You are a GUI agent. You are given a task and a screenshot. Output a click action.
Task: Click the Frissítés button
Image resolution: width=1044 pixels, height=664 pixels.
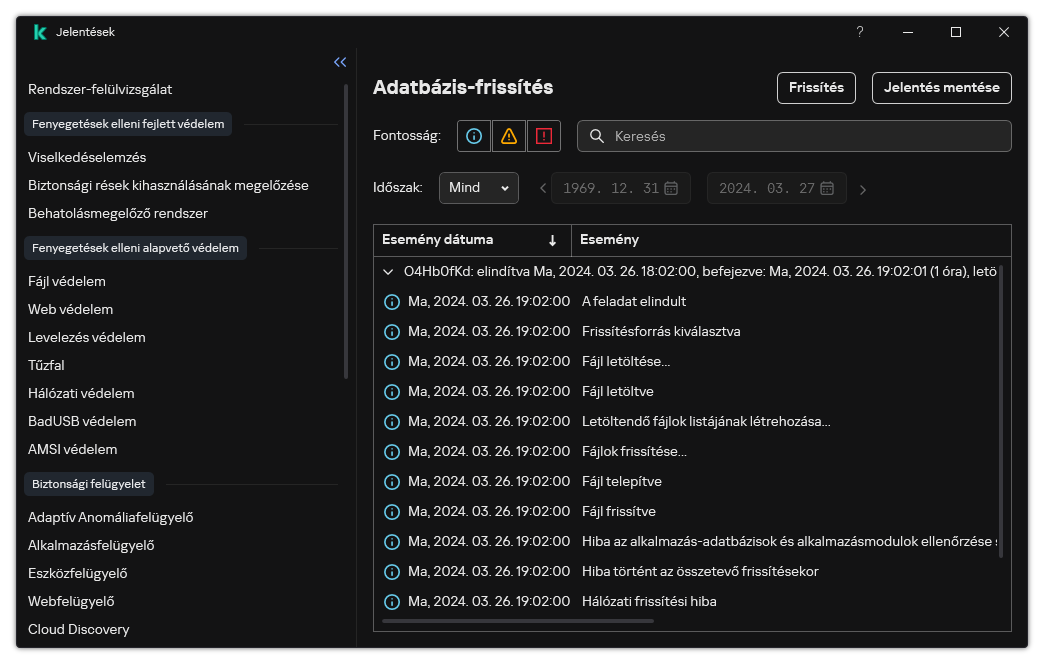816,88
